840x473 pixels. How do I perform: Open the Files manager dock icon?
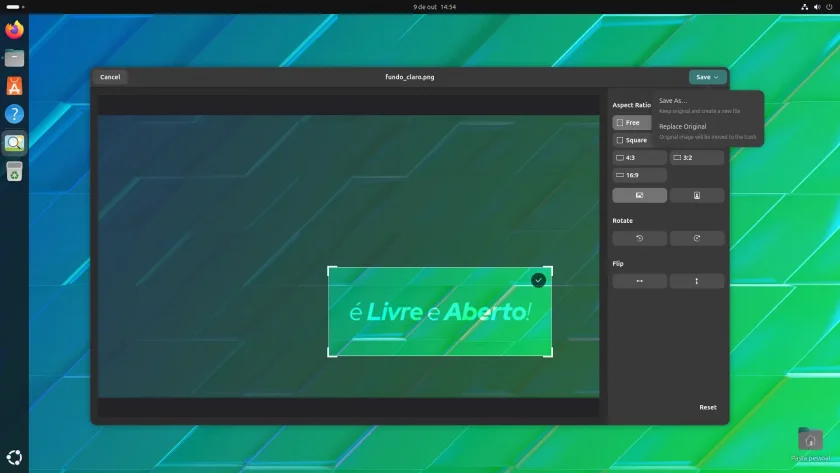(x=14, y=58)
